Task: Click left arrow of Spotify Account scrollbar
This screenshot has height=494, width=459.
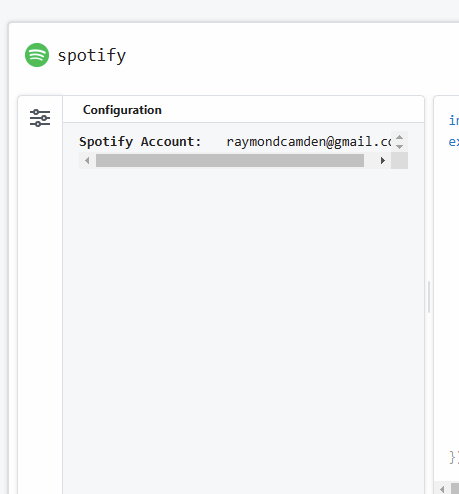Action: coord(87,161)
